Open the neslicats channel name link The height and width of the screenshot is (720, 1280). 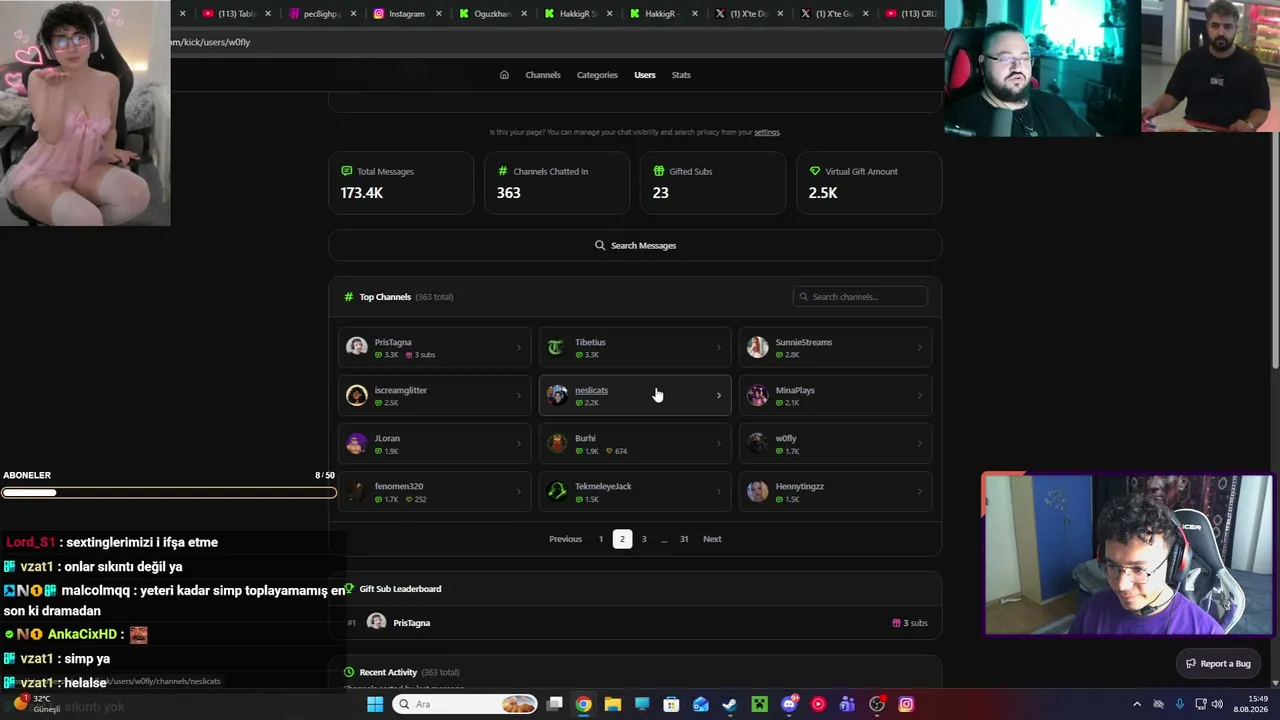coord(591,390)
